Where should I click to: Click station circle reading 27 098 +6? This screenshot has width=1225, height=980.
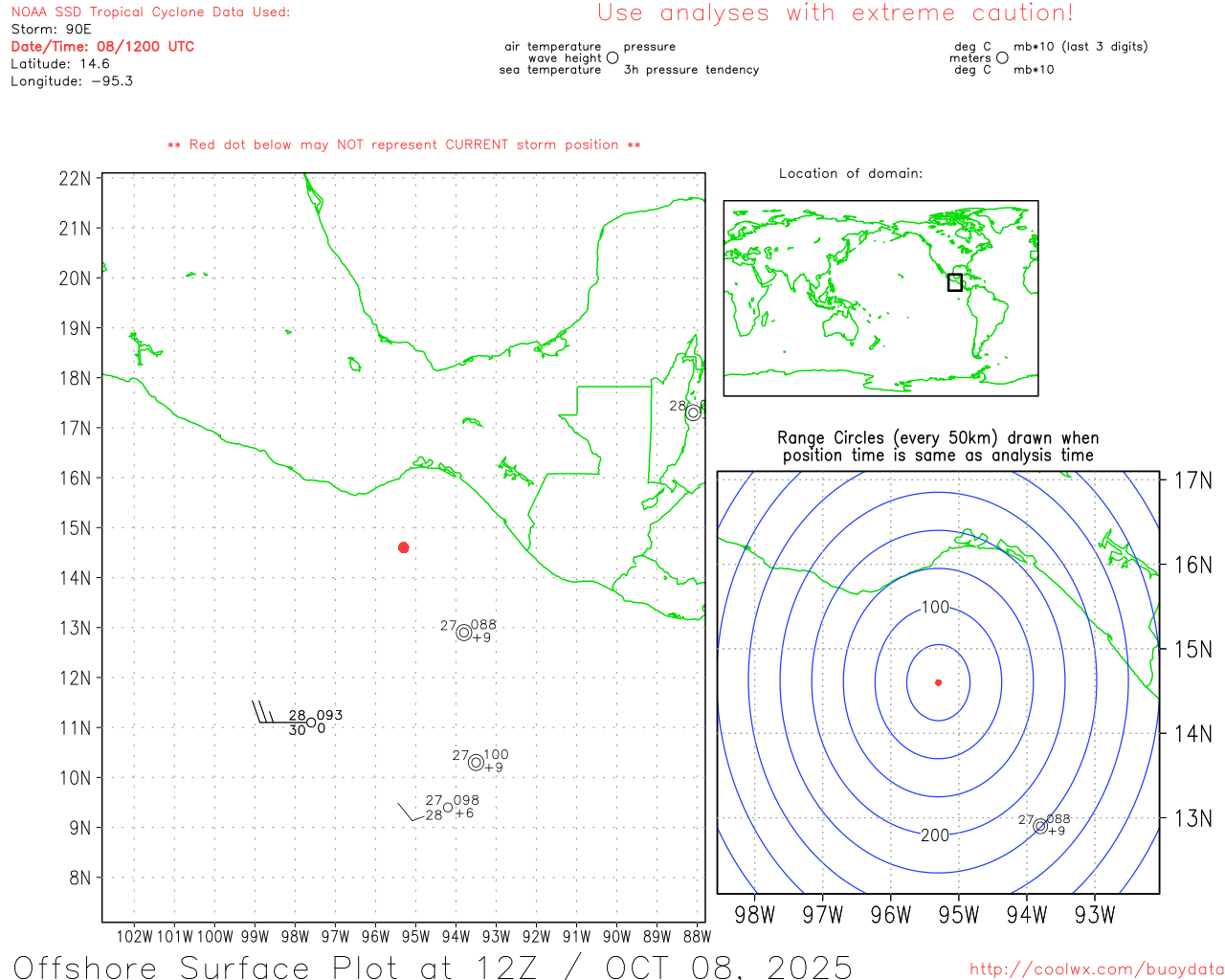point(448,808)
